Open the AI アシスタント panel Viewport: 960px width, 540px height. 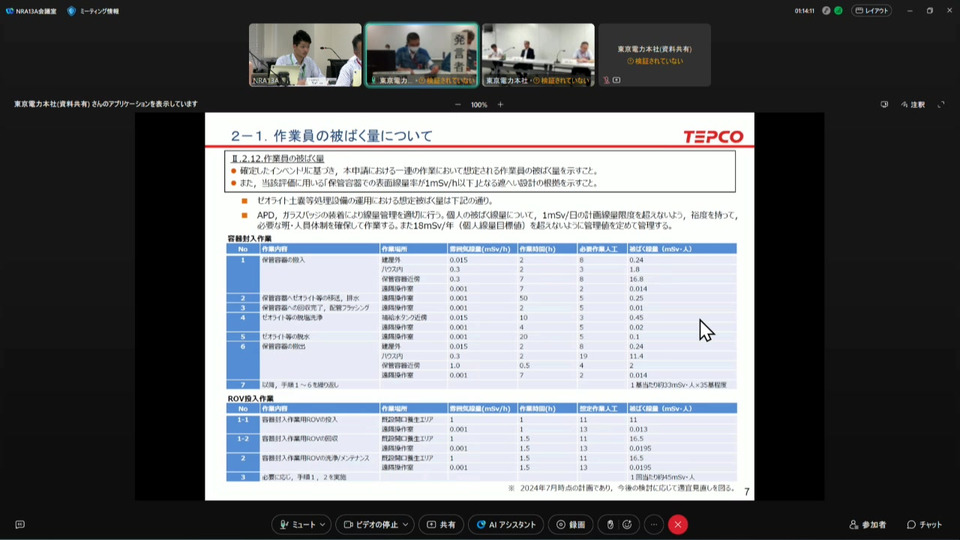[506, 525]
